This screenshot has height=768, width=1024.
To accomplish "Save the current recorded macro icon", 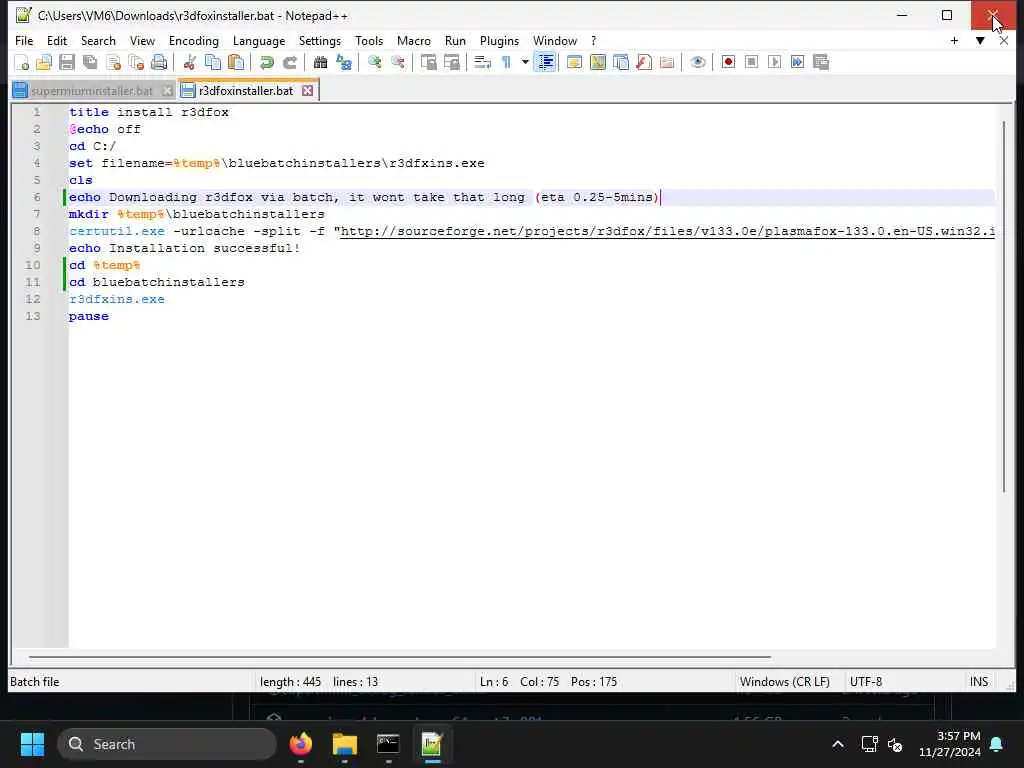I will (x=821, y=62).
